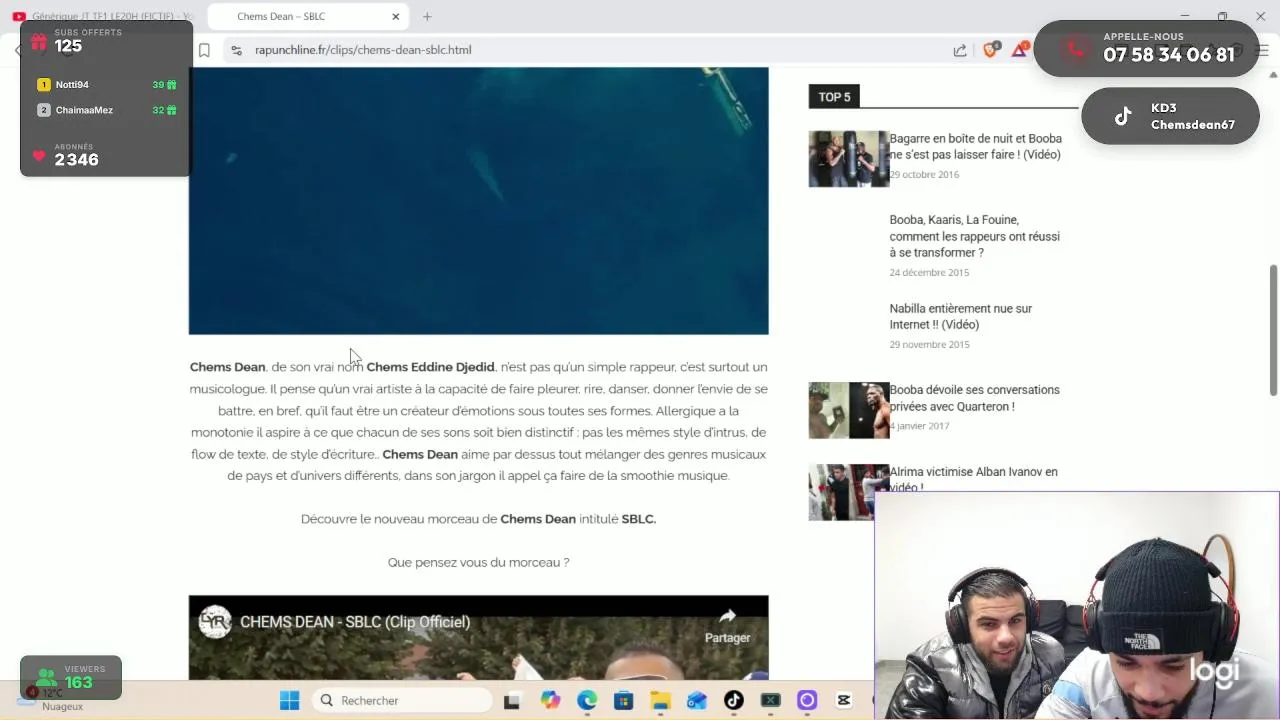This screenshot has height=720, width=1280.
Task: Open CapCut from taskbar
Action: point(844,701)
